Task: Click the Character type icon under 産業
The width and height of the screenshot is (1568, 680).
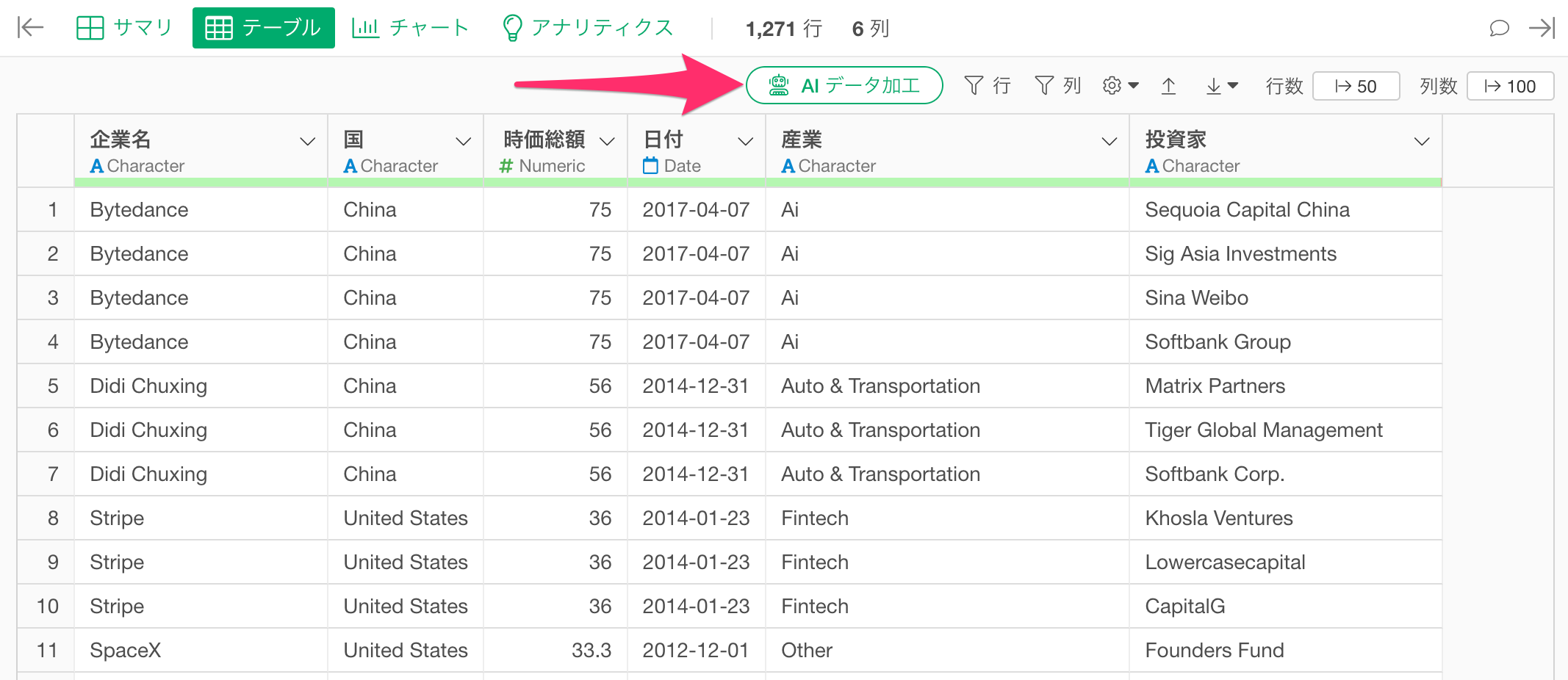Action: click(788, 166)
